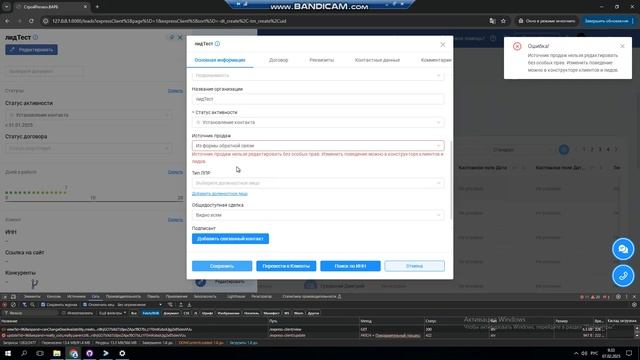Open the top dropdown in the modal form
The width and height of the screenshot is (640, 360).
tap(318, 76)
